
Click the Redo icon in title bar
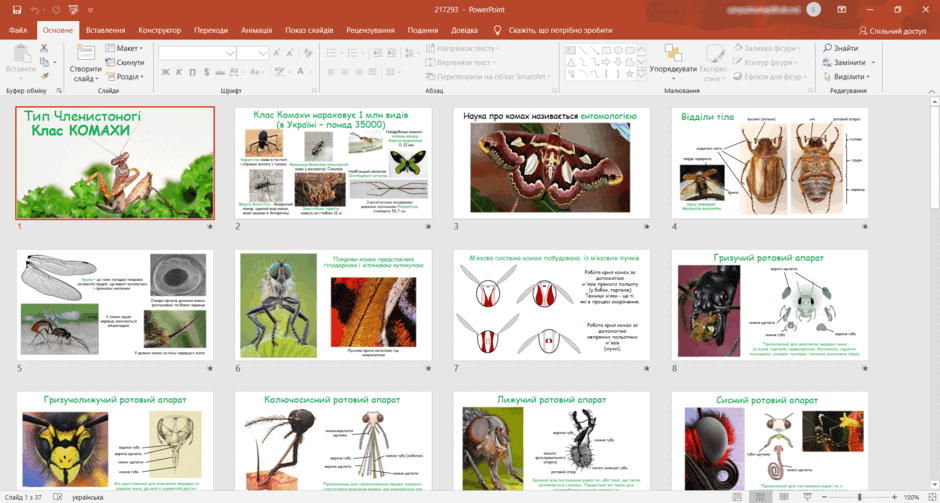(56, 10)
